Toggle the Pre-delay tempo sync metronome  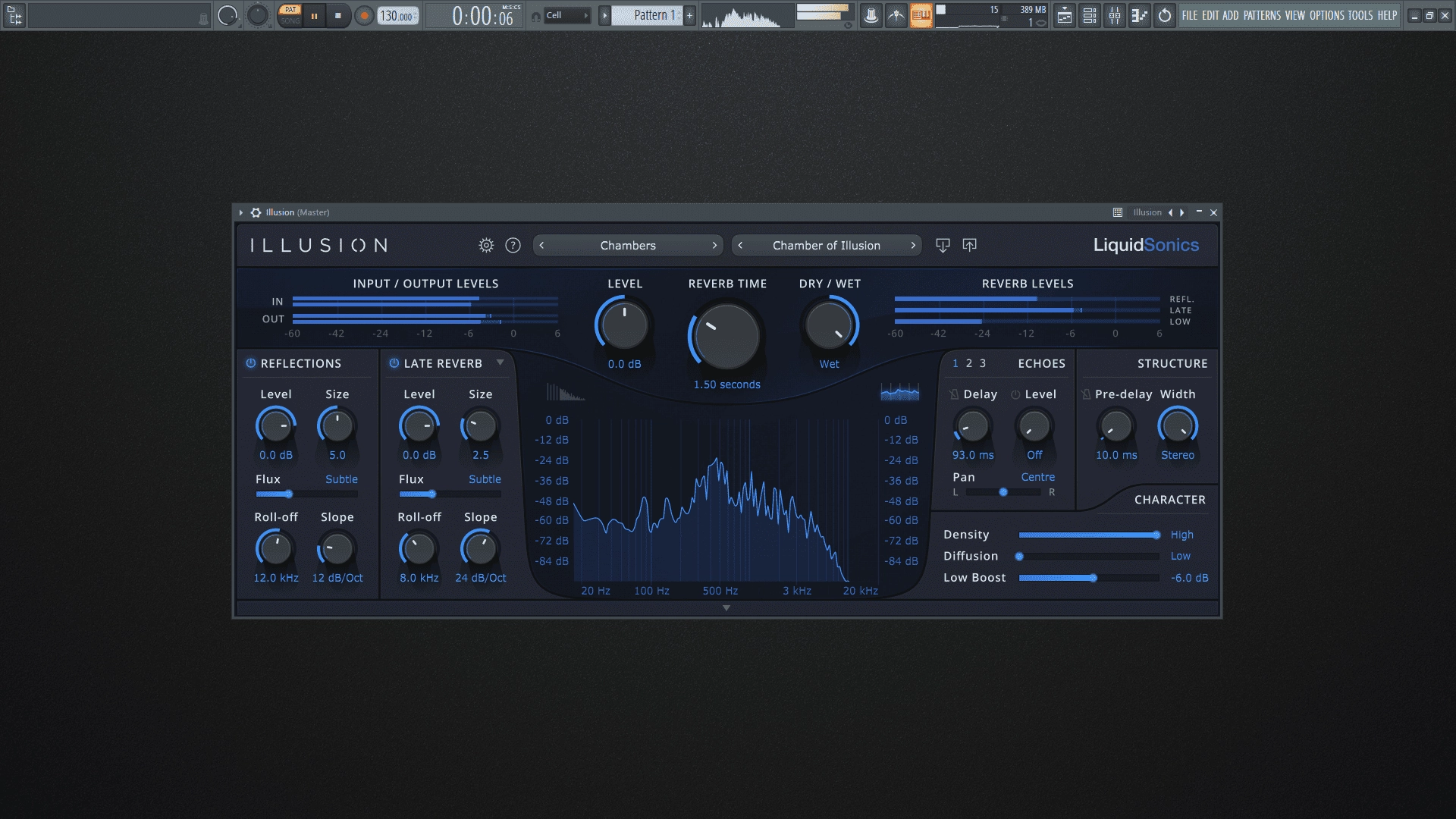click(x=1086, y=394)
